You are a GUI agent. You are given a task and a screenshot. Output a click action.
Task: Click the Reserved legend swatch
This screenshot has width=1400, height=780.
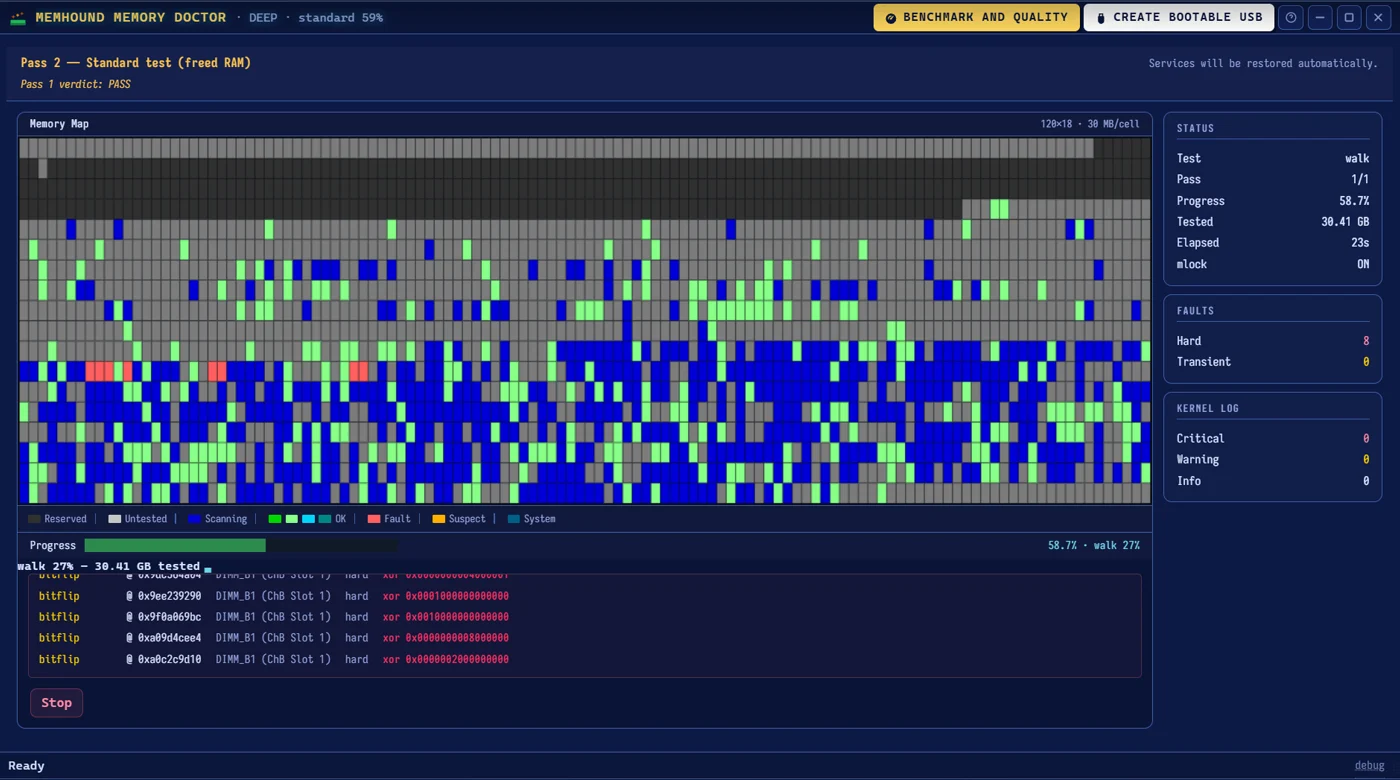35,519
